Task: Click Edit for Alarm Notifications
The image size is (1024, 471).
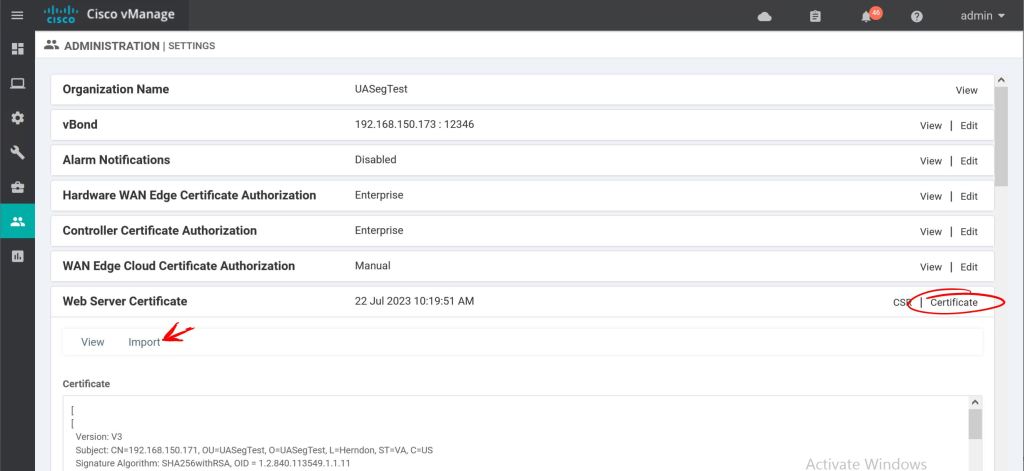Action: pos(969,161)
